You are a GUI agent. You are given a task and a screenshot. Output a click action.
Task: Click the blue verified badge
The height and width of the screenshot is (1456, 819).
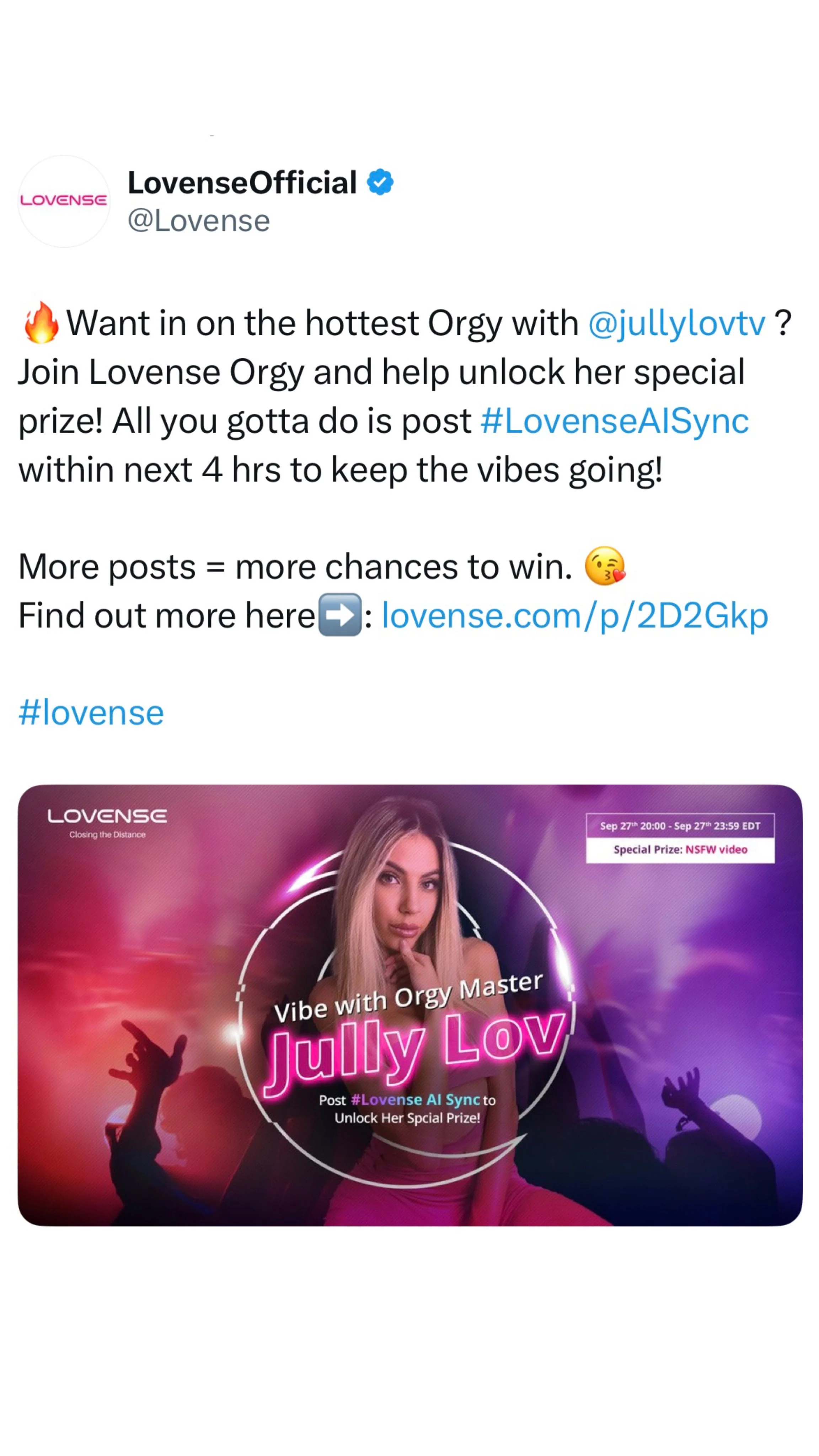pyautogui.click(x=380, y=182)
